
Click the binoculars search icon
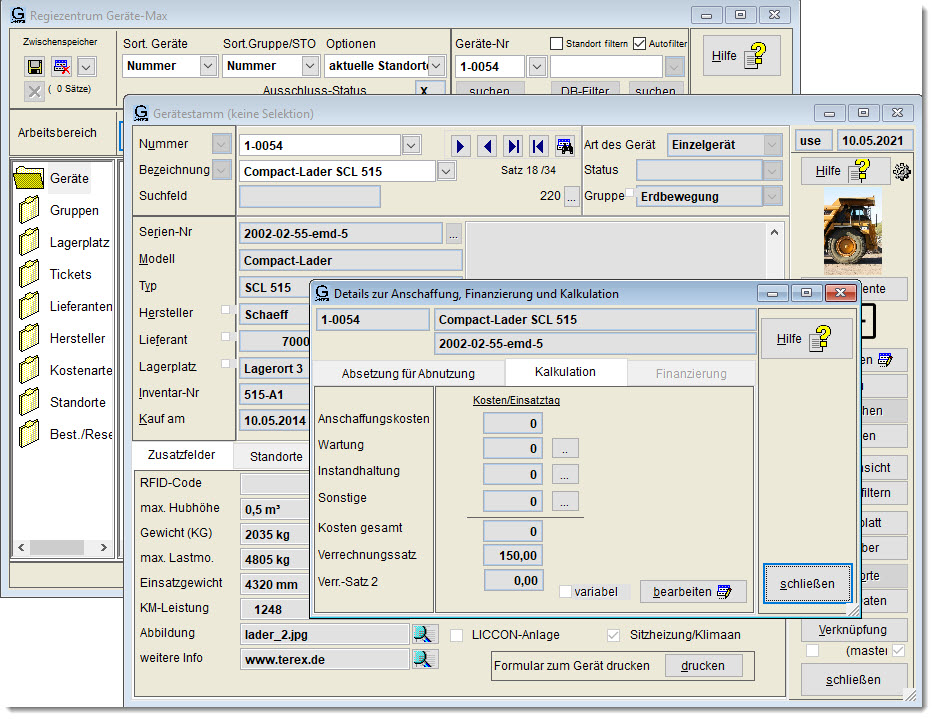click(x=565, y=146)
